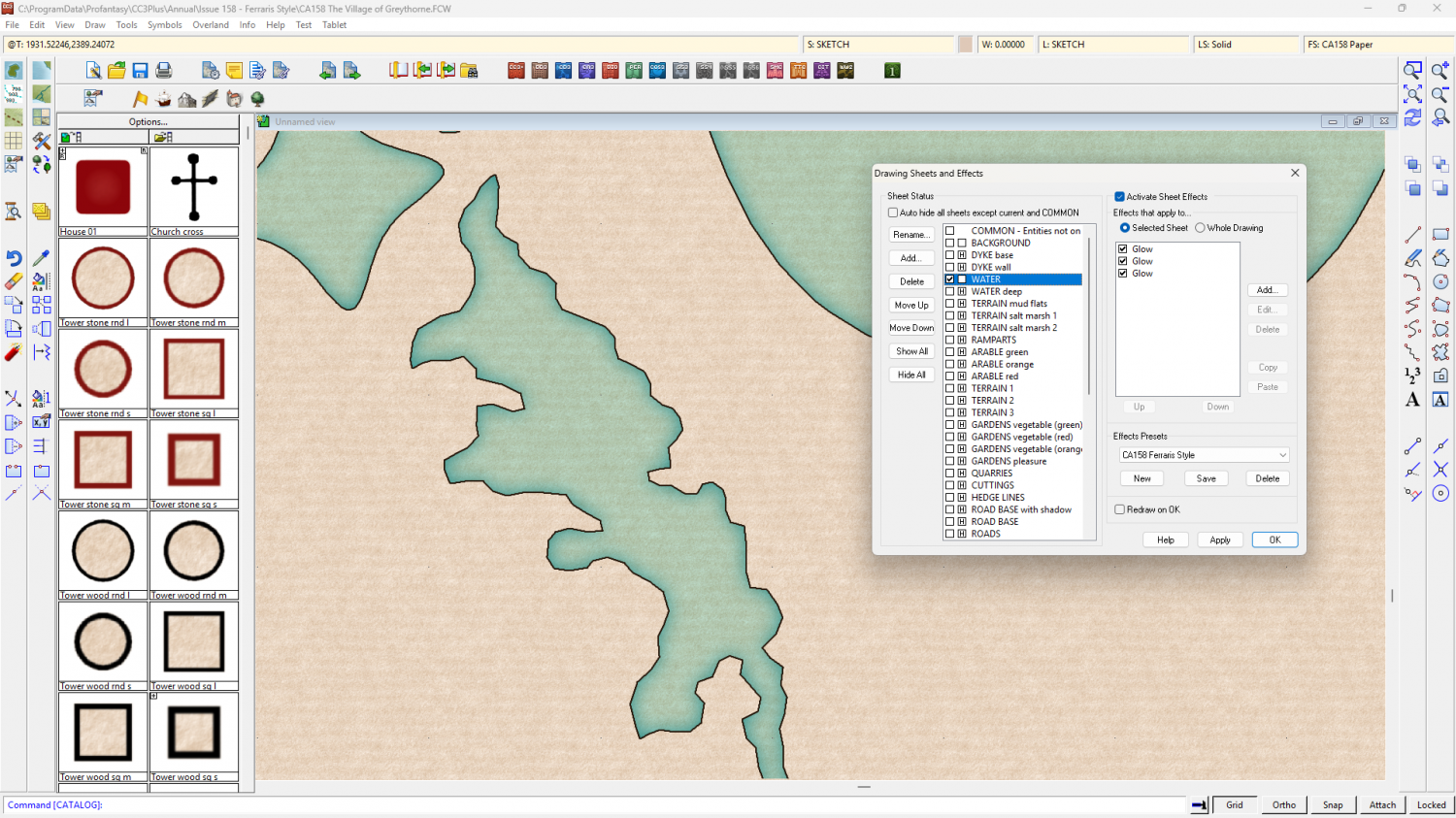Click the Undo arrow in left toolbar
Image resolution: width=1456 pixels, height=818 pixels.
[14, 258]
